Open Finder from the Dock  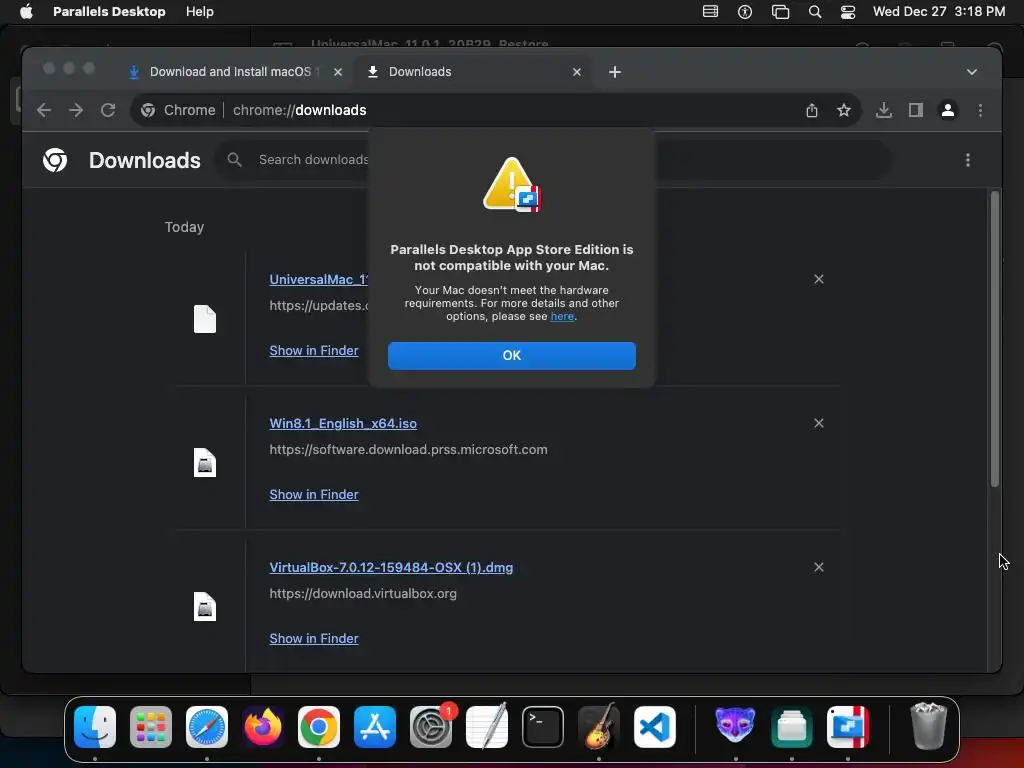tap(95, 727)
